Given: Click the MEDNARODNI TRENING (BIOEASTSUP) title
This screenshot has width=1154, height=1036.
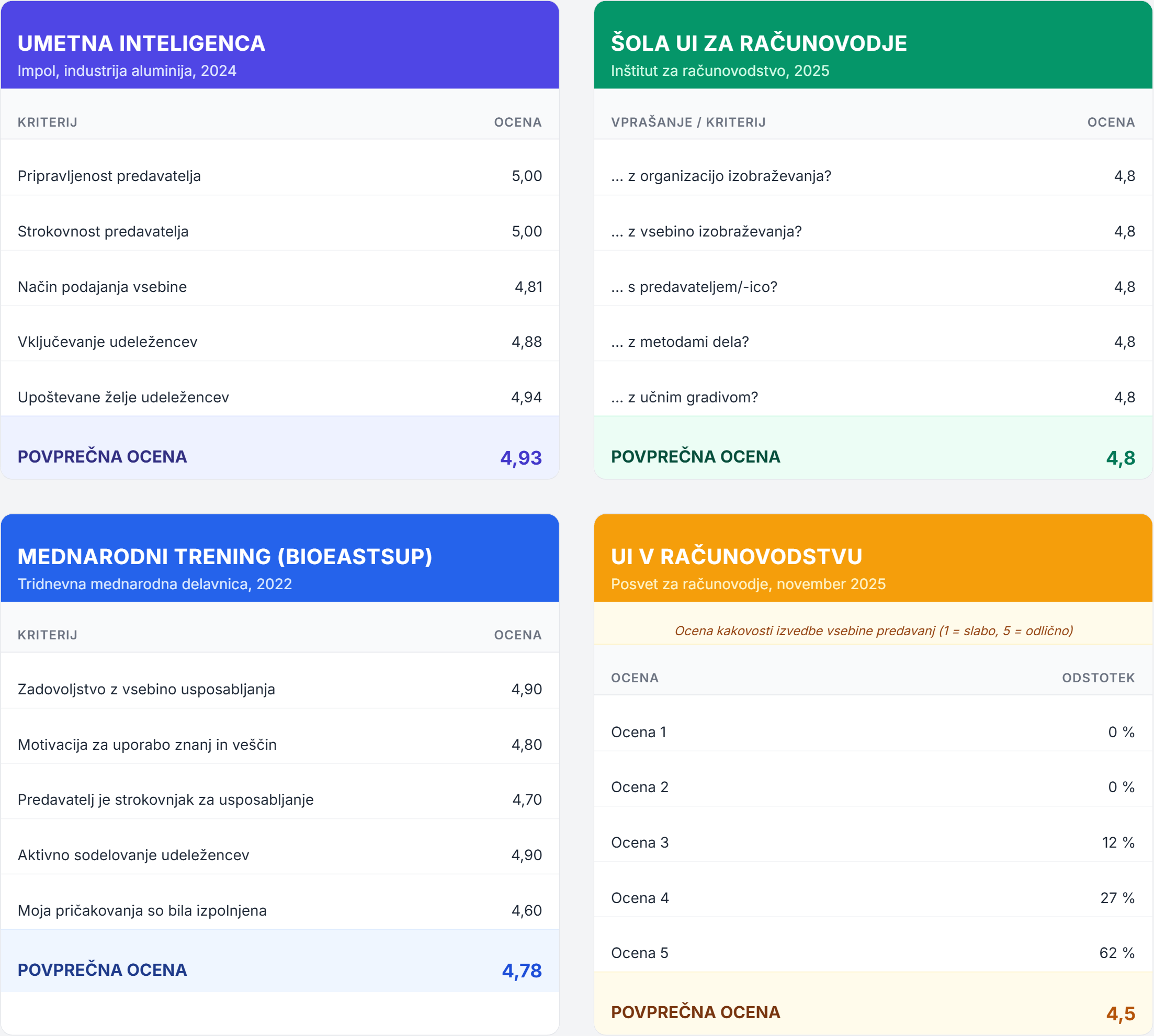Looking at the screenshot, I should (x=225, y=557).
